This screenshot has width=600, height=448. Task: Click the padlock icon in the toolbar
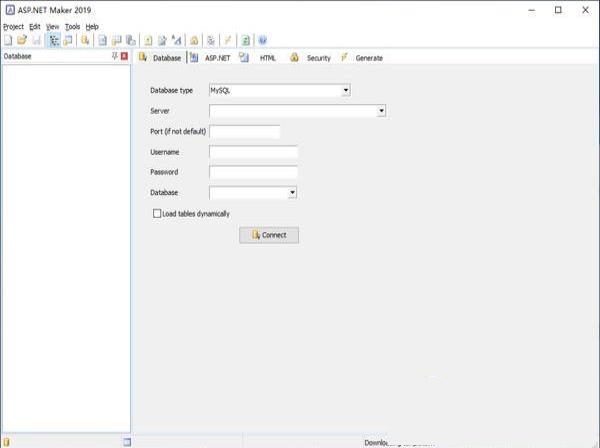[194, 40]
